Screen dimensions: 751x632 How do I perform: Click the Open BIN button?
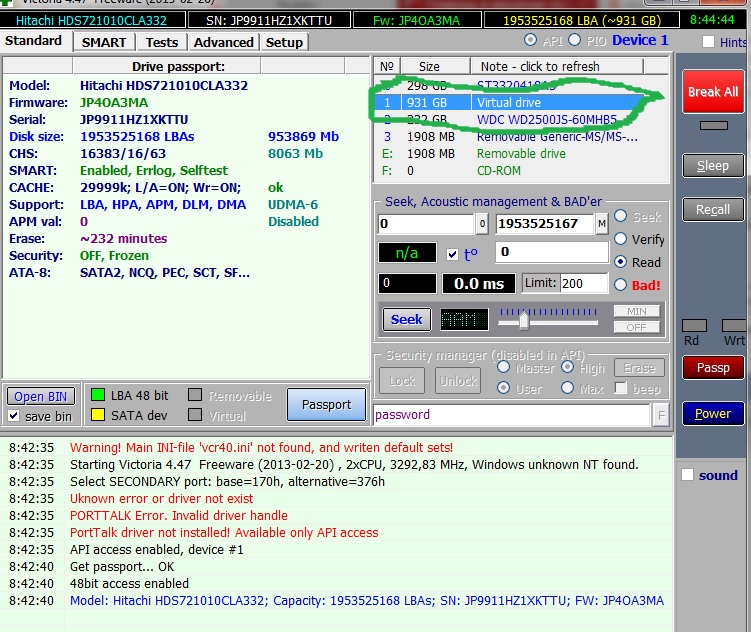pyautogui.click(x=41, y=396)
